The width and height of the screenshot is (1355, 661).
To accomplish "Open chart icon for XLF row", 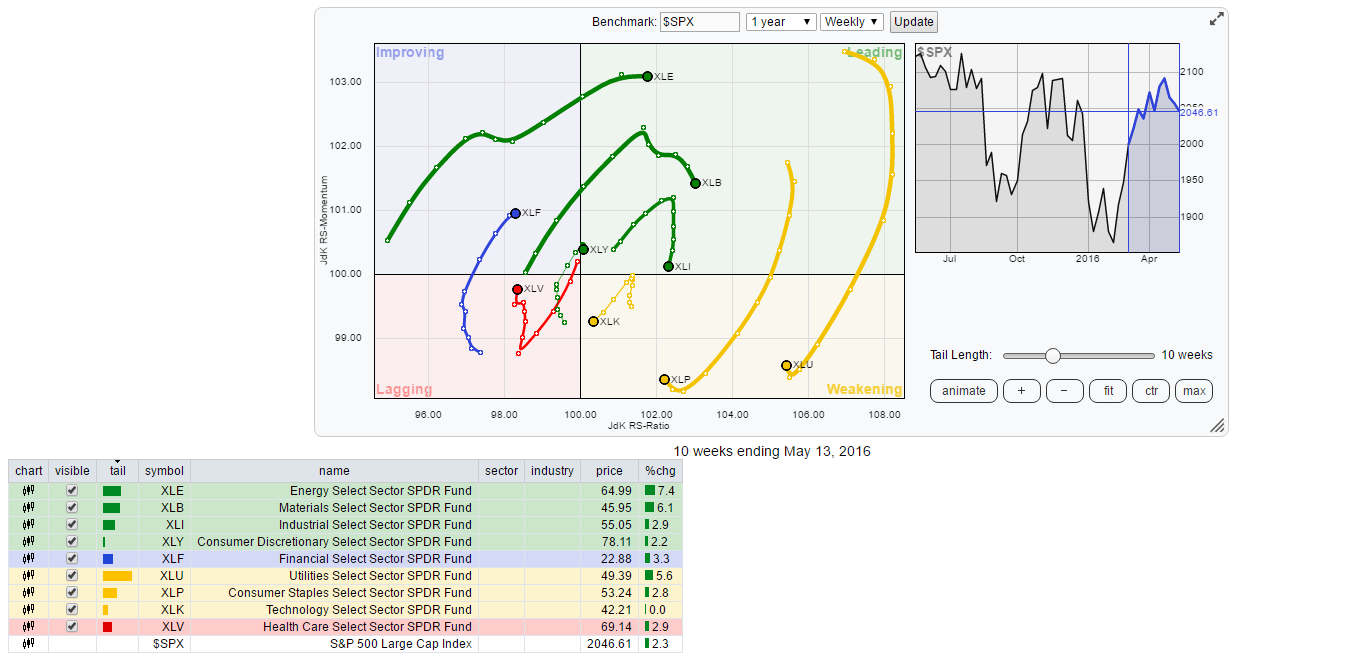I will click(28, 559).
